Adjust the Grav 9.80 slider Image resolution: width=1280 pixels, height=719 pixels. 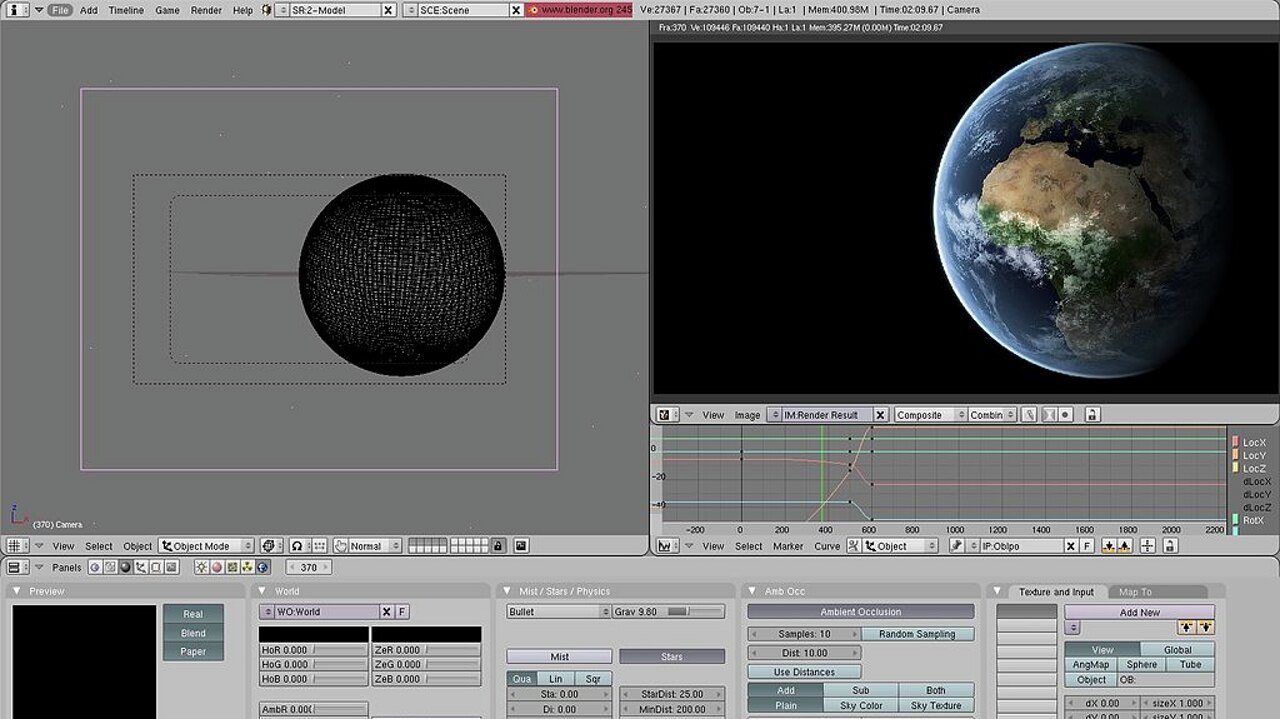[668, 612]
